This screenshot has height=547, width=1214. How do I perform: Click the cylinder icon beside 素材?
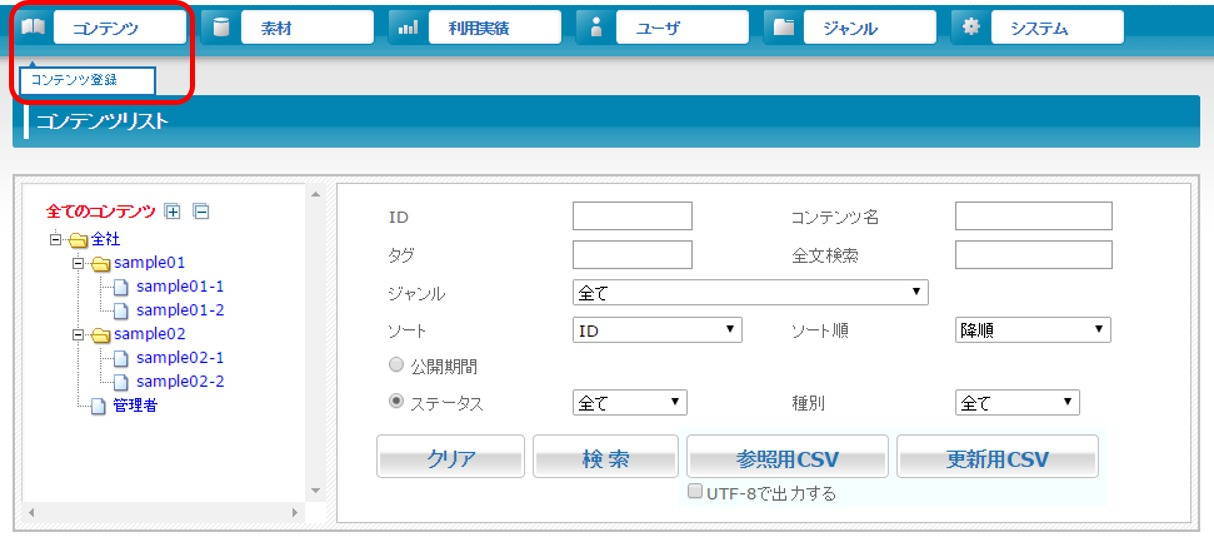pos(220,28)
